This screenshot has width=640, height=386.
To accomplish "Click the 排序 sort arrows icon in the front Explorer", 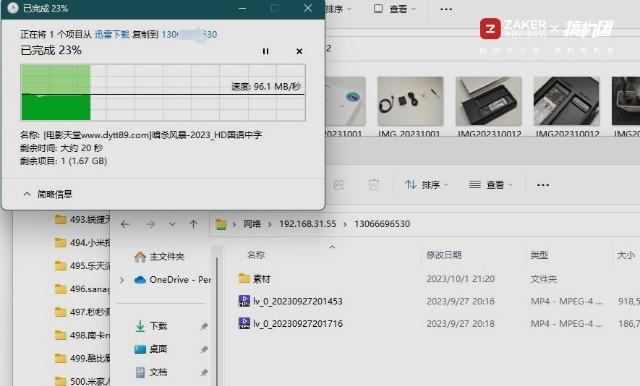I will pos(411,185).
